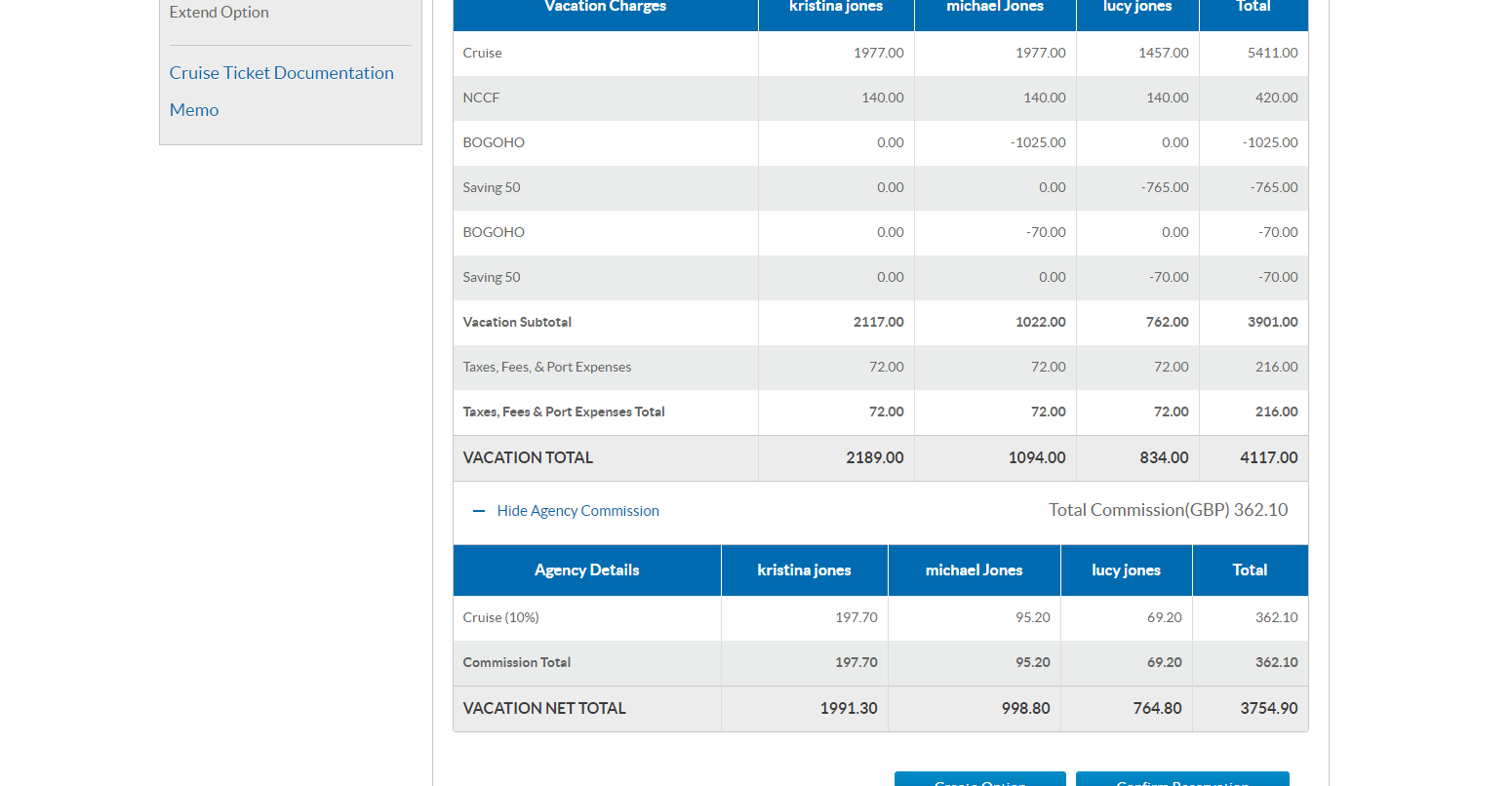Click Taxes, Fees & Port Expenses Total label

pos(564,413)
